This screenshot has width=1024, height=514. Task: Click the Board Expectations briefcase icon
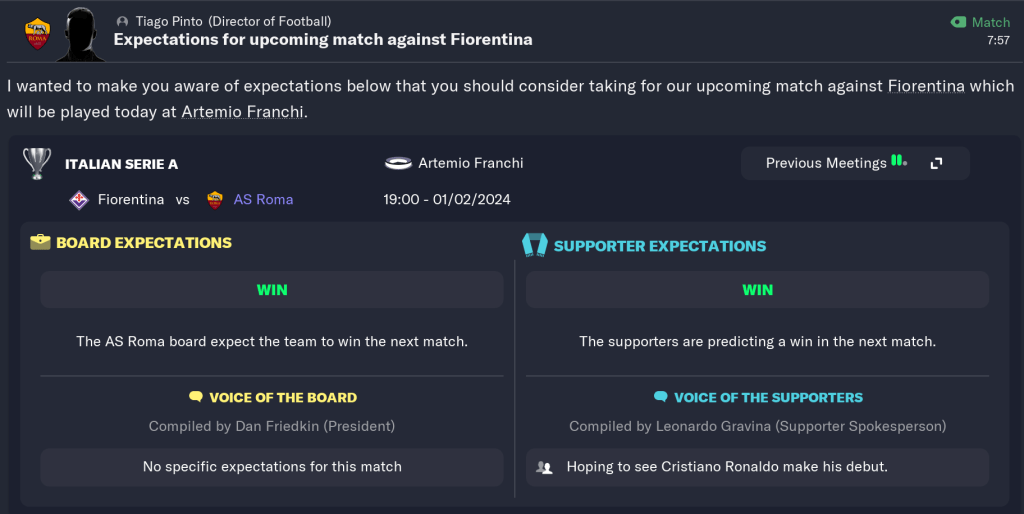[40, 242]
